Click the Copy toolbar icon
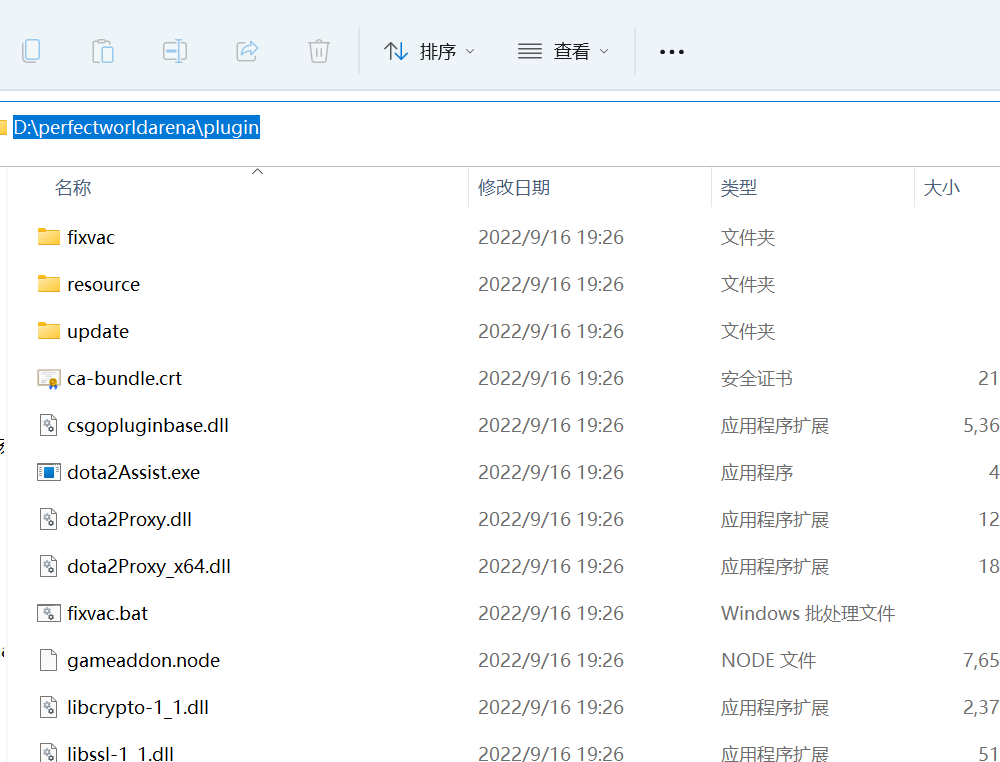Screen dimensions: 1000x762 point(31,51)
